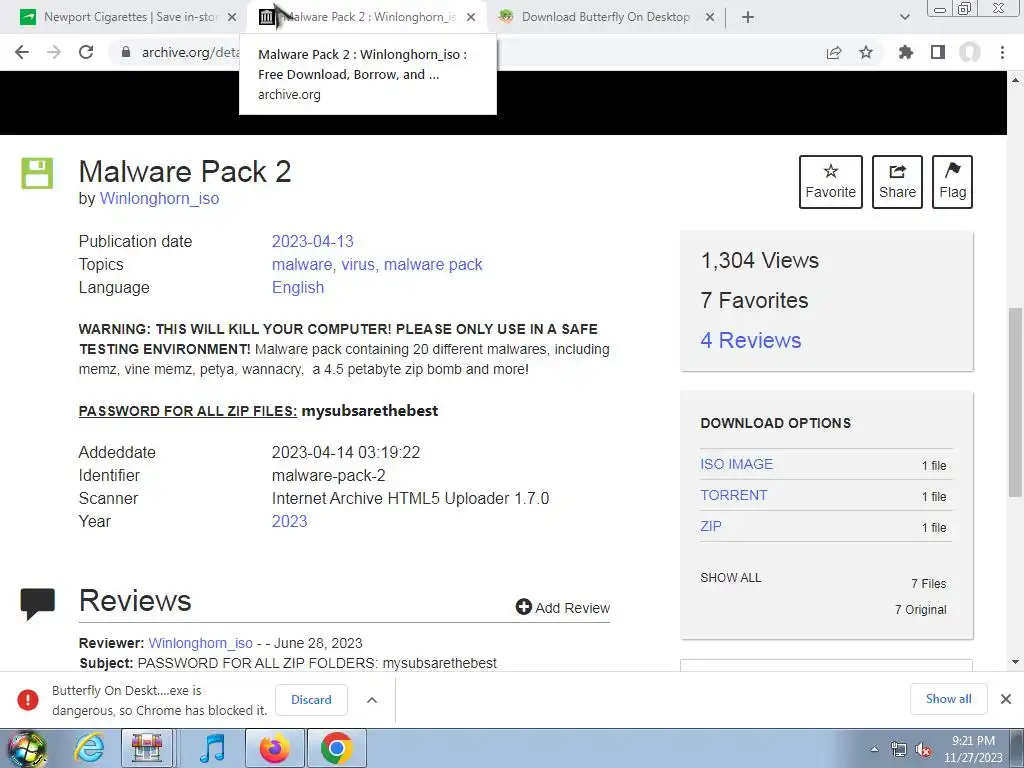Screen dimensions: 1024x768
Task: Open reviewer Winlonghorn_iso profile link
Action: coord(200,643)
